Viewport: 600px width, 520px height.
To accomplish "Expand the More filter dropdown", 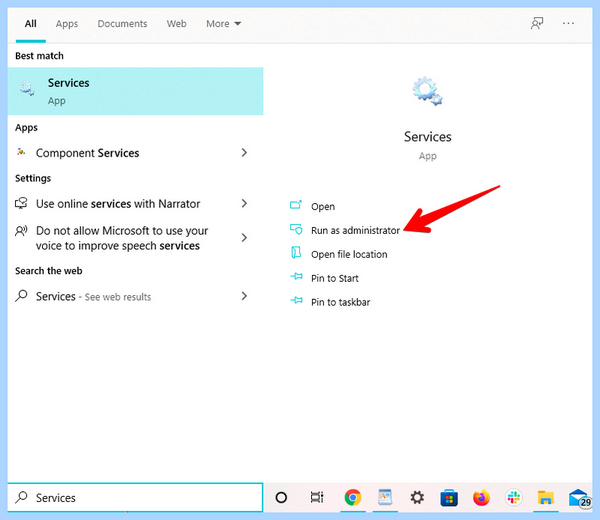I will pyautogui.click(x=223, y=24).
